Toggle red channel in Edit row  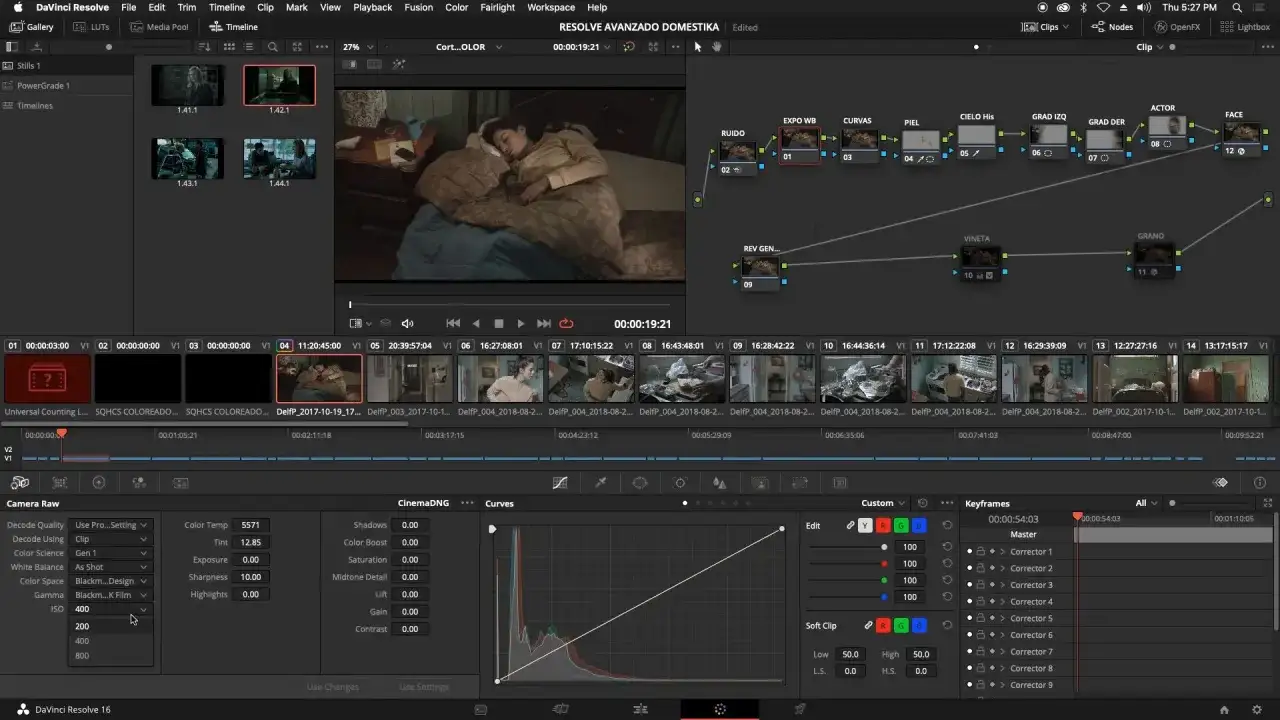(x=883, y=525)
